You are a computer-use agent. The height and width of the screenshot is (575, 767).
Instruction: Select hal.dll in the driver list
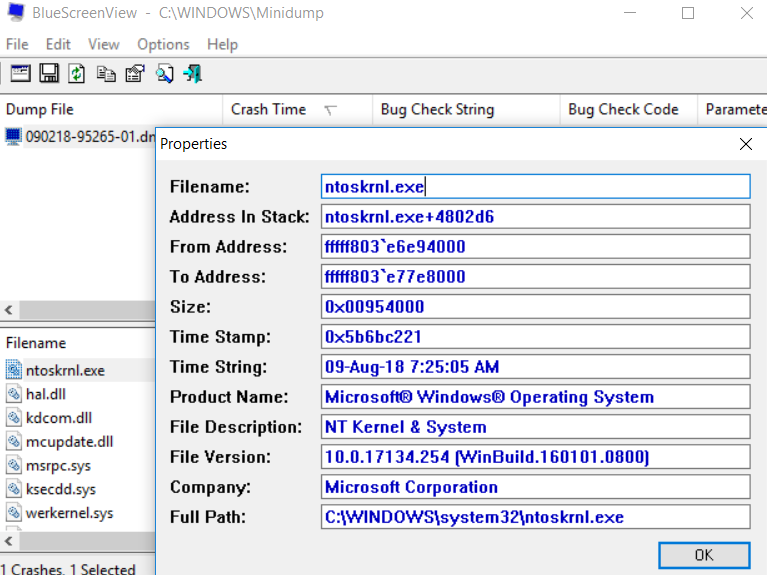[x=48, y=394]
